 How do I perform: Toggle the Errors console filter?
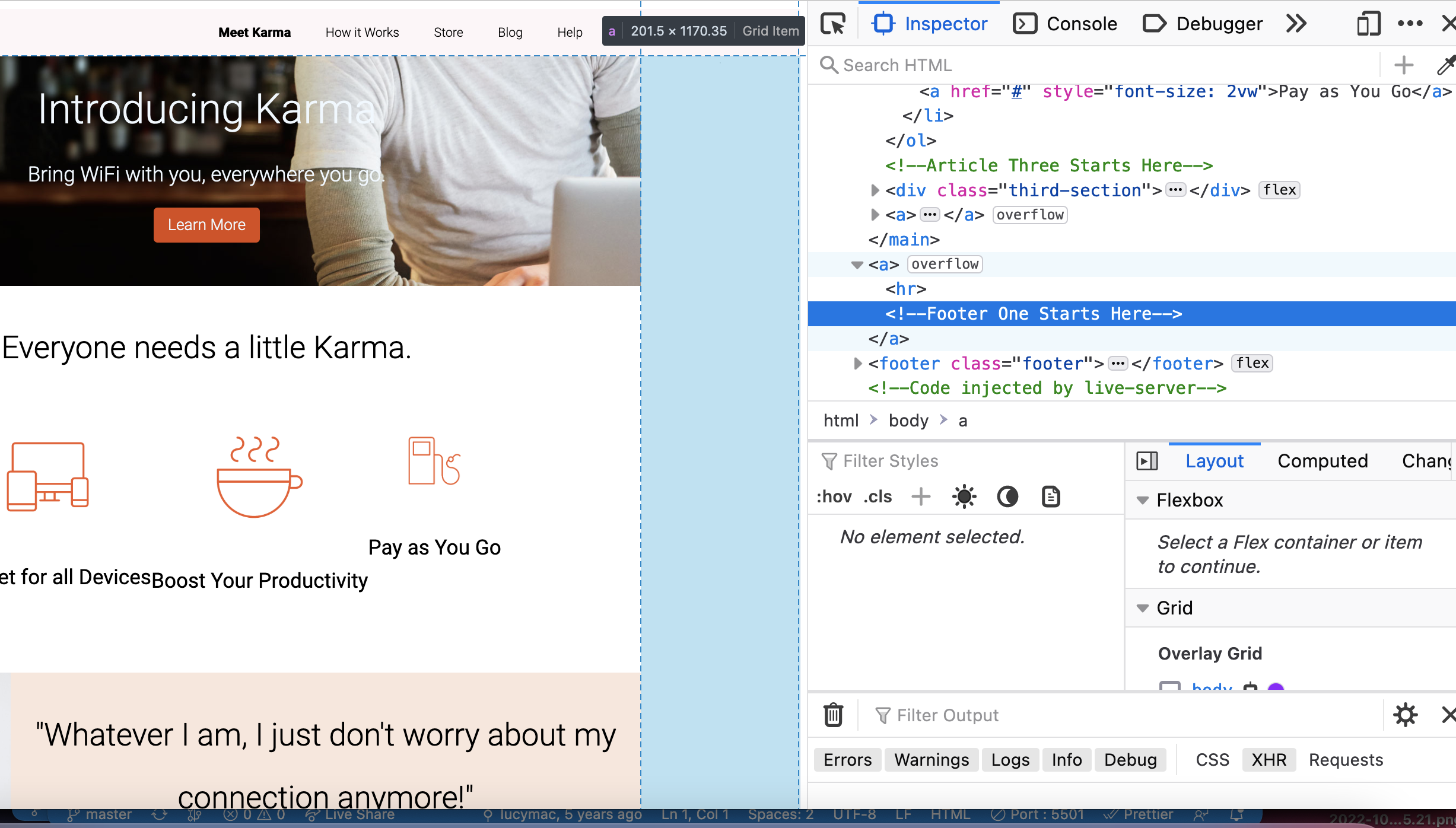[847, 760]
